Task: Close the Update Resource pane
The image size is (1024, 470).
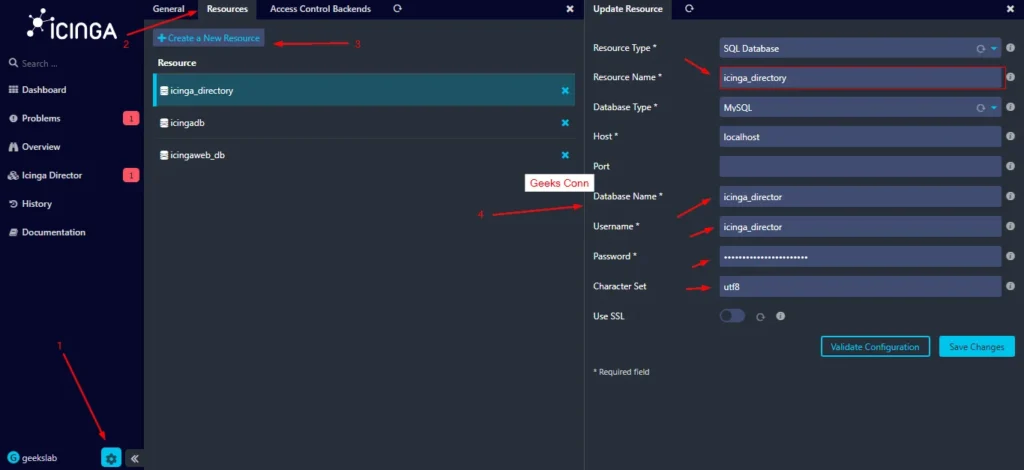Action: pyautogui.click(x=1010, y=9)
